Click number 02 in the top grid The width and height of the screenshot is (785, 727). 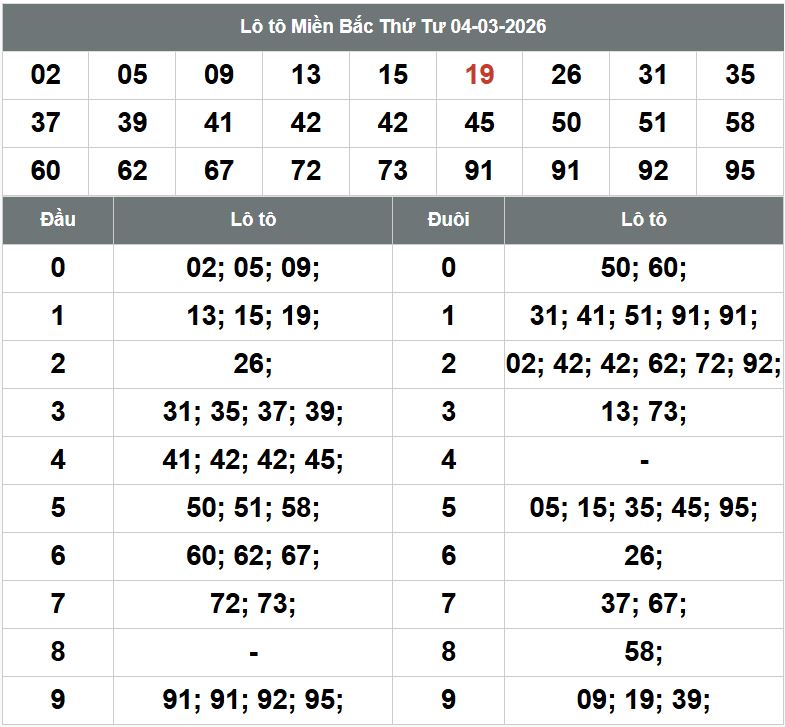pos(46,75)
